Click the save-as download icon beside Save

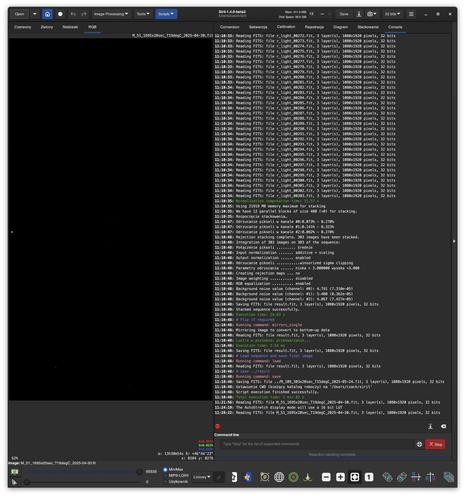(359, 14)
